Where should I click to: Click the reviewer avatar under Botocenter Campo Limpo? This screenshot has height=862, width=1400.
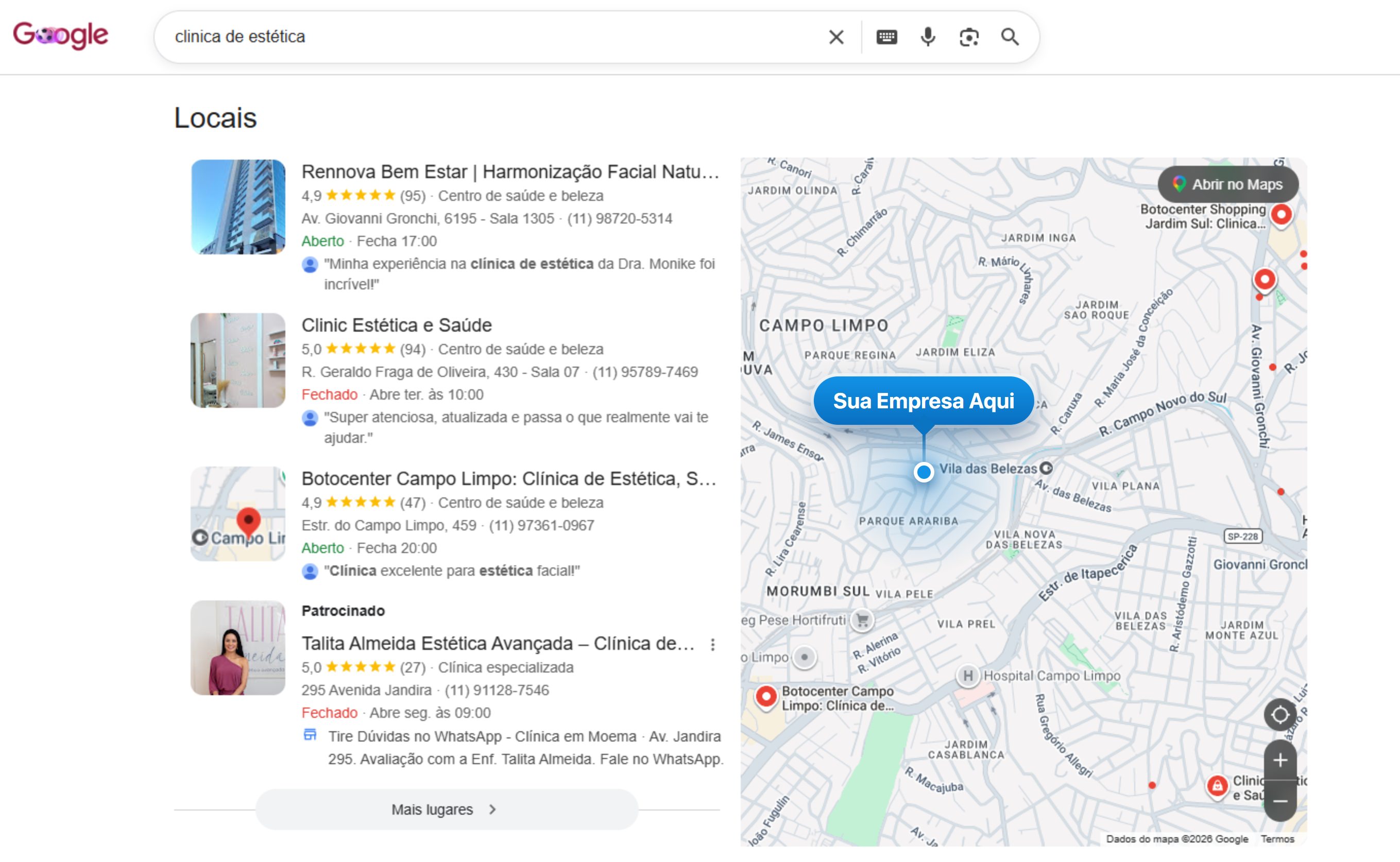[x=310, y=571]
